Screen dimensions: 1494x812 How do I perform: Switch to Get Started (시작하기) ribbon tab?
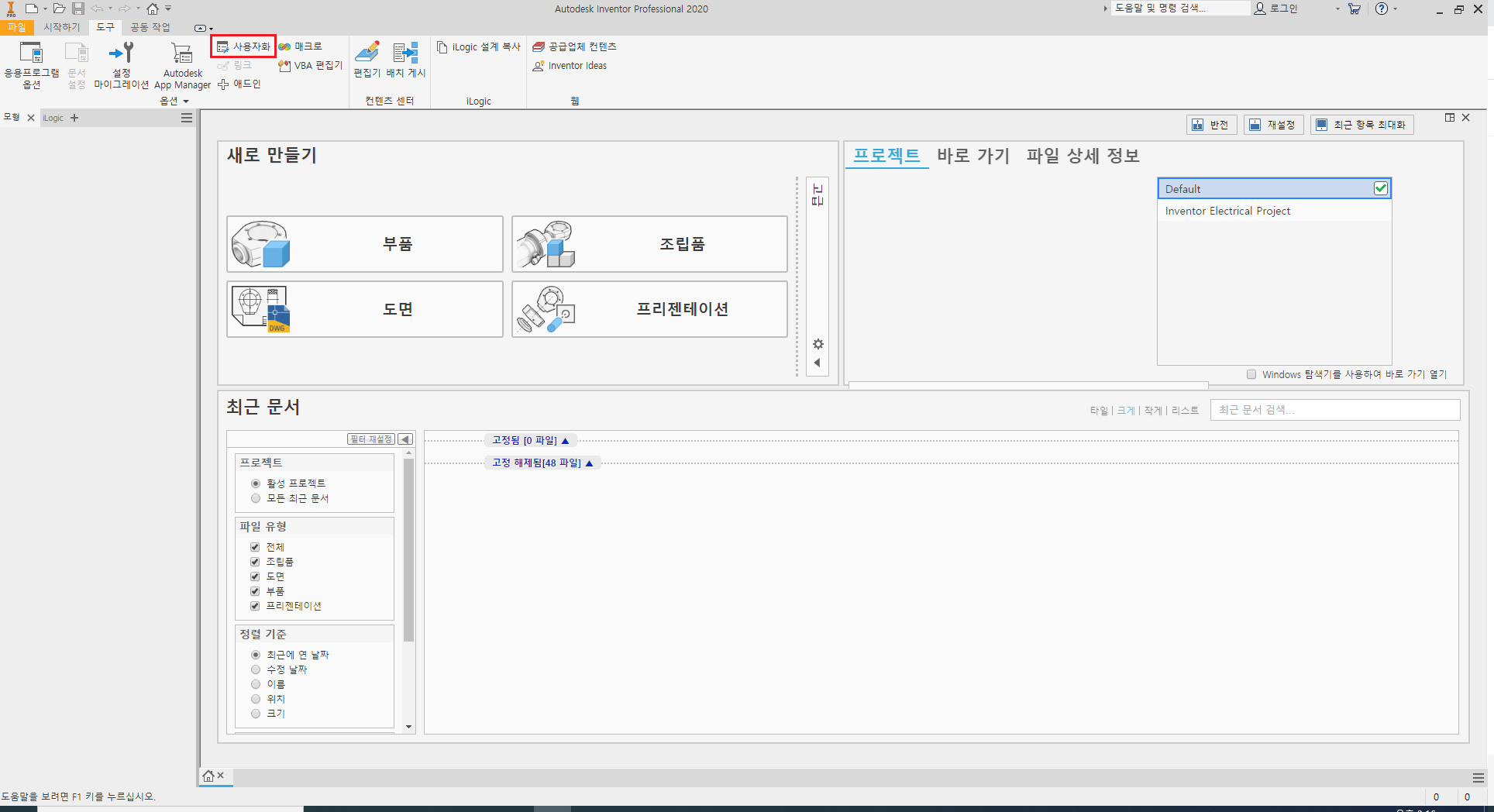(x=62, y=27)
